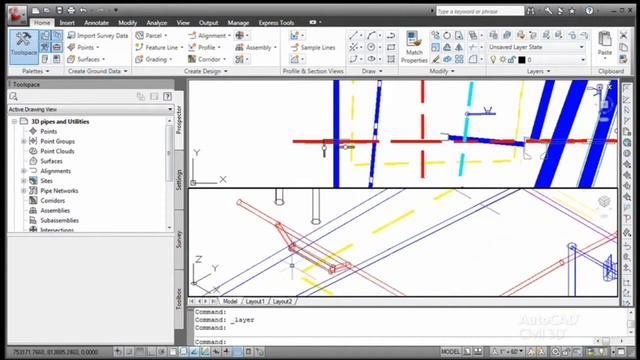Screen dimensions: 640x360
Task: Open the Express Tools ribbon tab
Action: coord(276,22)
